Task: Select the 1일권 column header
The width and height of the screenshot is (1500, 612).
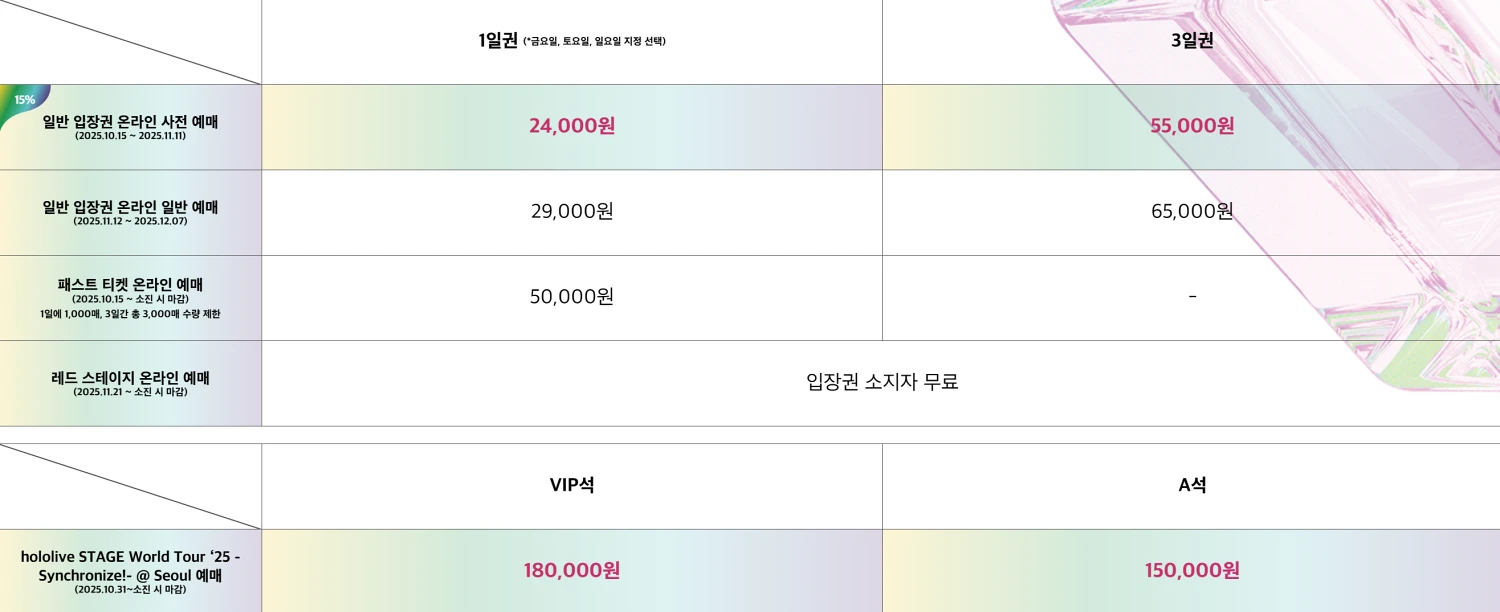Action: [498, 41]
